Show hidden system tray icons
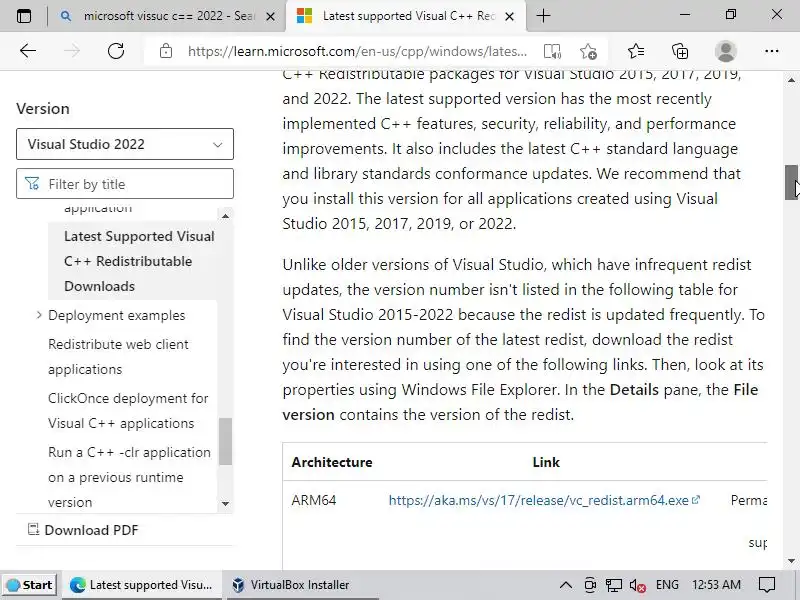 pyautogui.click(x=566, y=585)
